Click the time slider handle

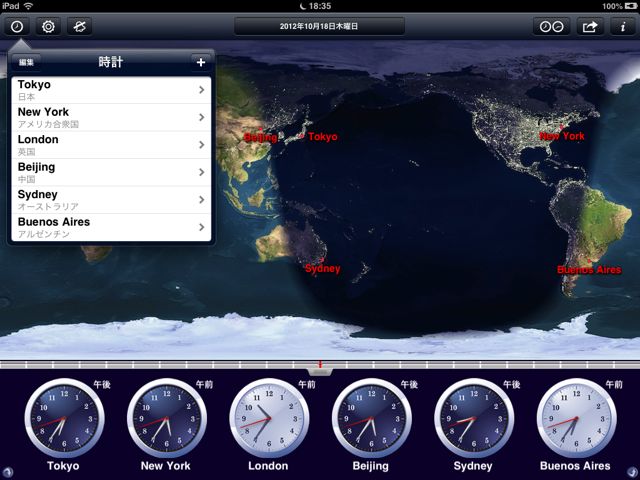pos(320,371)
